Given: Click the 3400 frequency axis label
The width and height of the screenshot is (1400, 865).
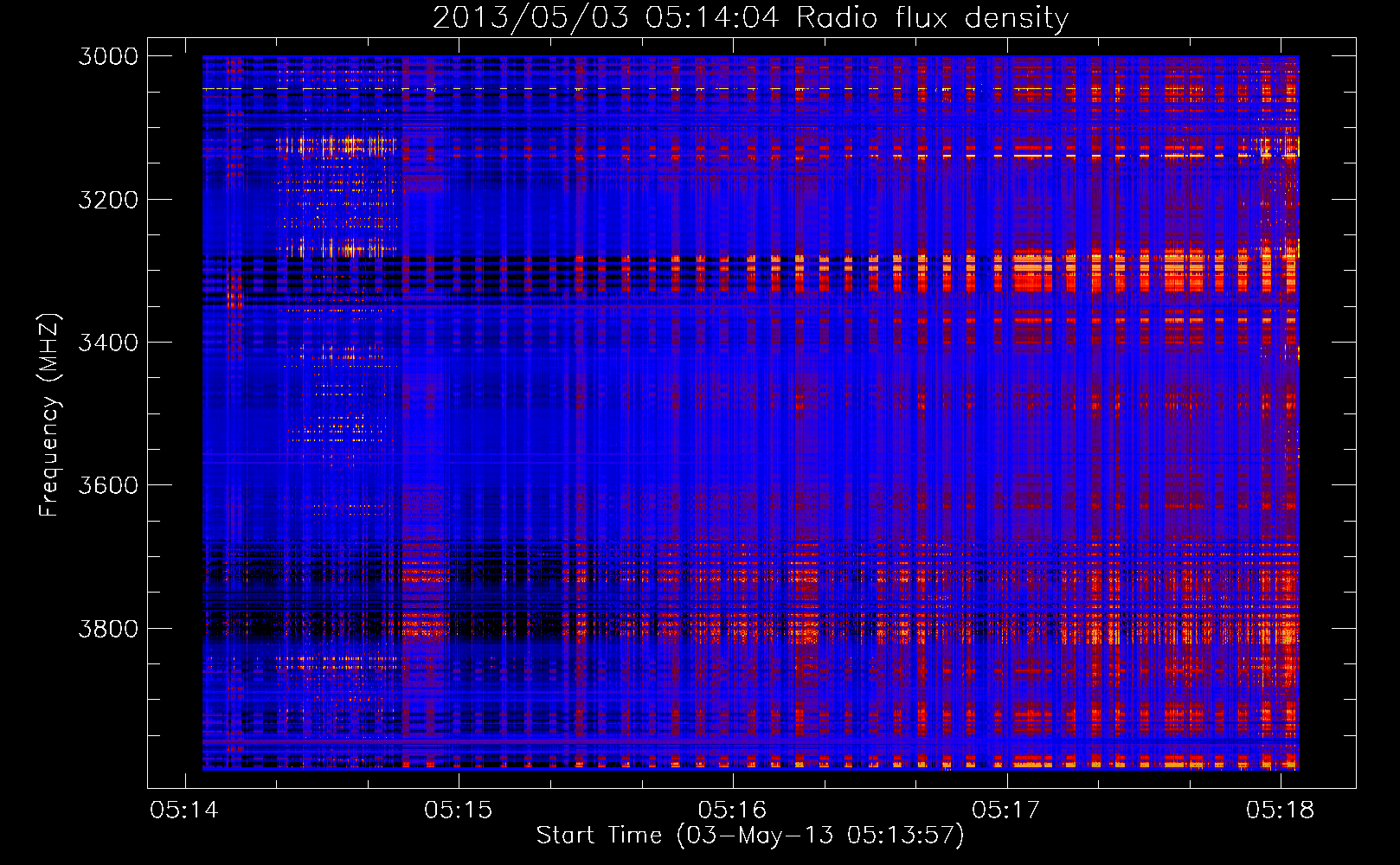Looking at the screenshot, I should click(108, 343).
